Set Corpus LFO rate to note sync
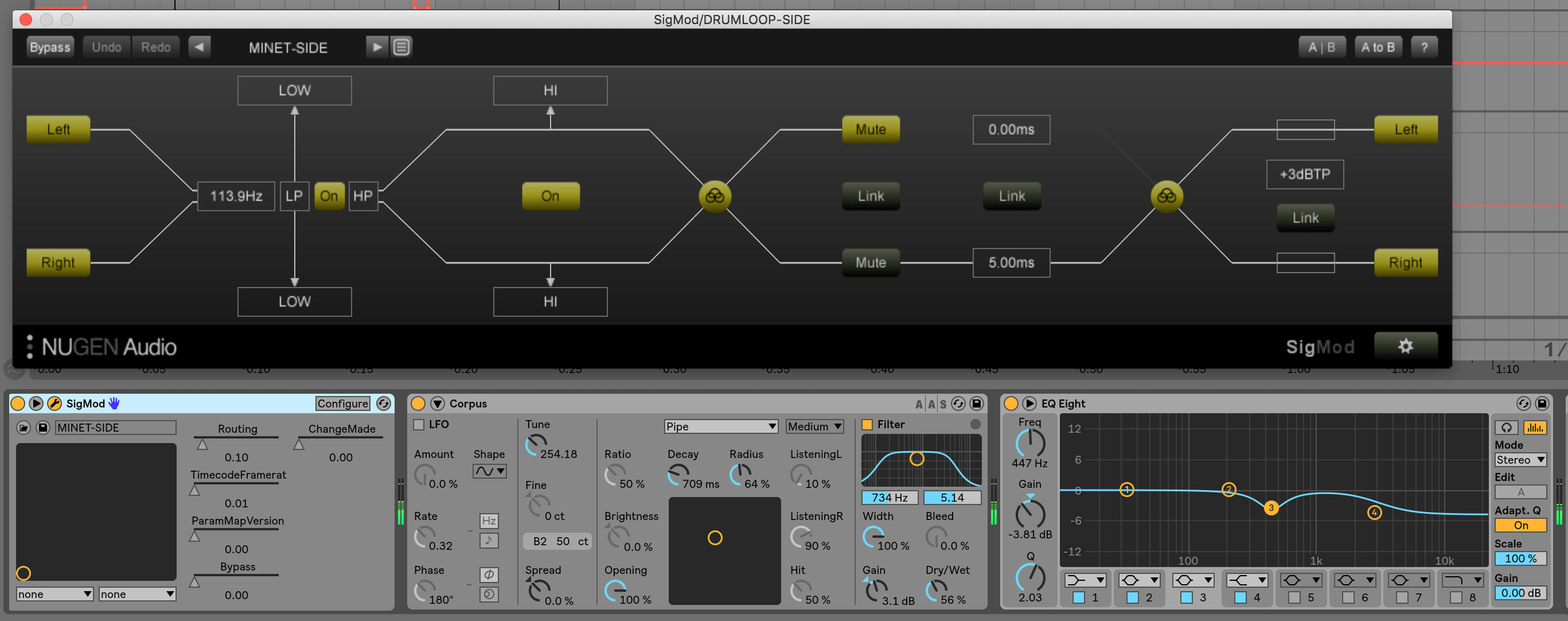Viewport: 1568px width, 621px height. 489,540
